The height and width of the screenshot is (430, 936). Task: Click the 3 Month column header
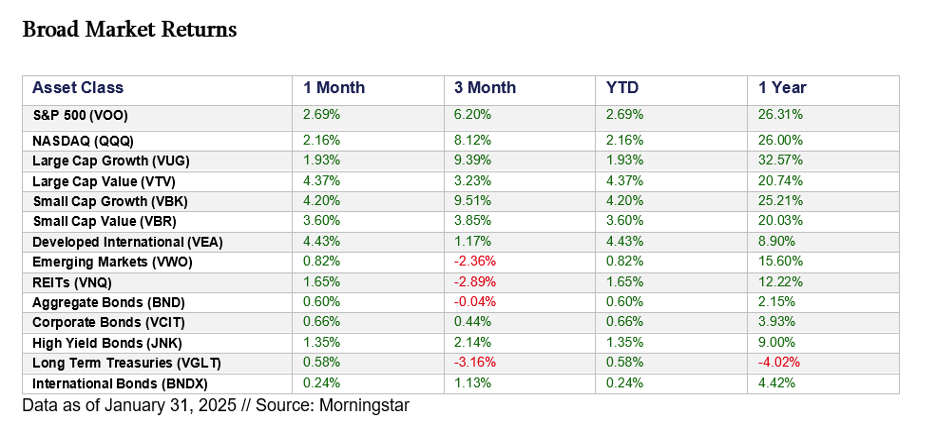tap(485, 88)
